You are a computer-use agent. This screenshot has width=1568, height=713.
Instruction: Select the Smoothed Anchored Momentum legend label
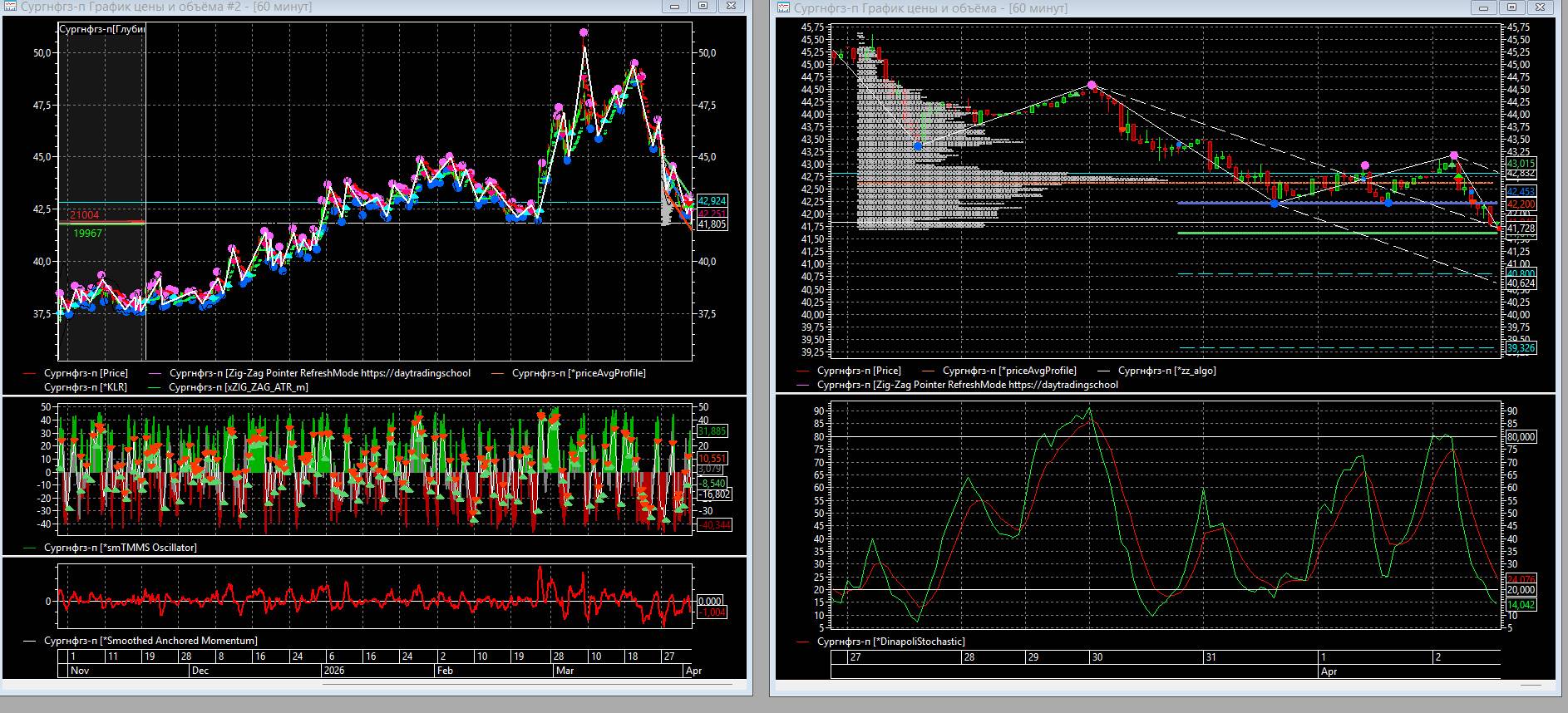[x=150, y=641]
